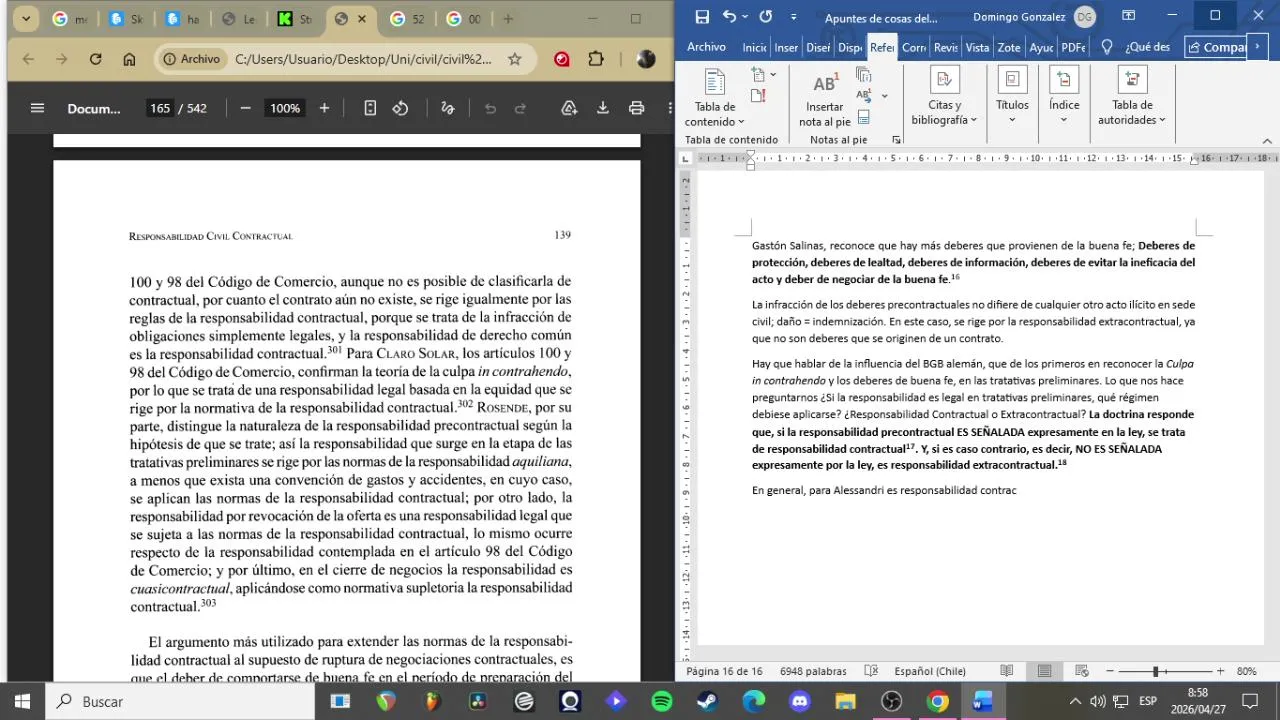Switch to Revisar ribbon tab

tap(946, 47)
